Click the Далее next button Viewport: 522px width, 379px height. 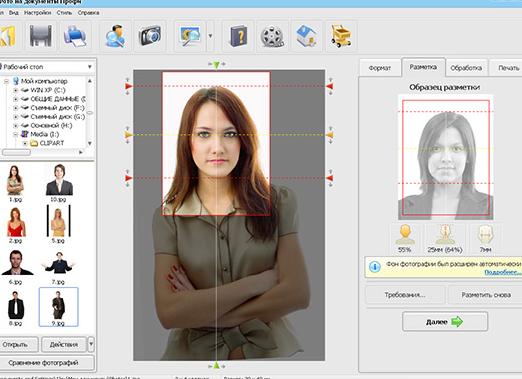(445, 322)
